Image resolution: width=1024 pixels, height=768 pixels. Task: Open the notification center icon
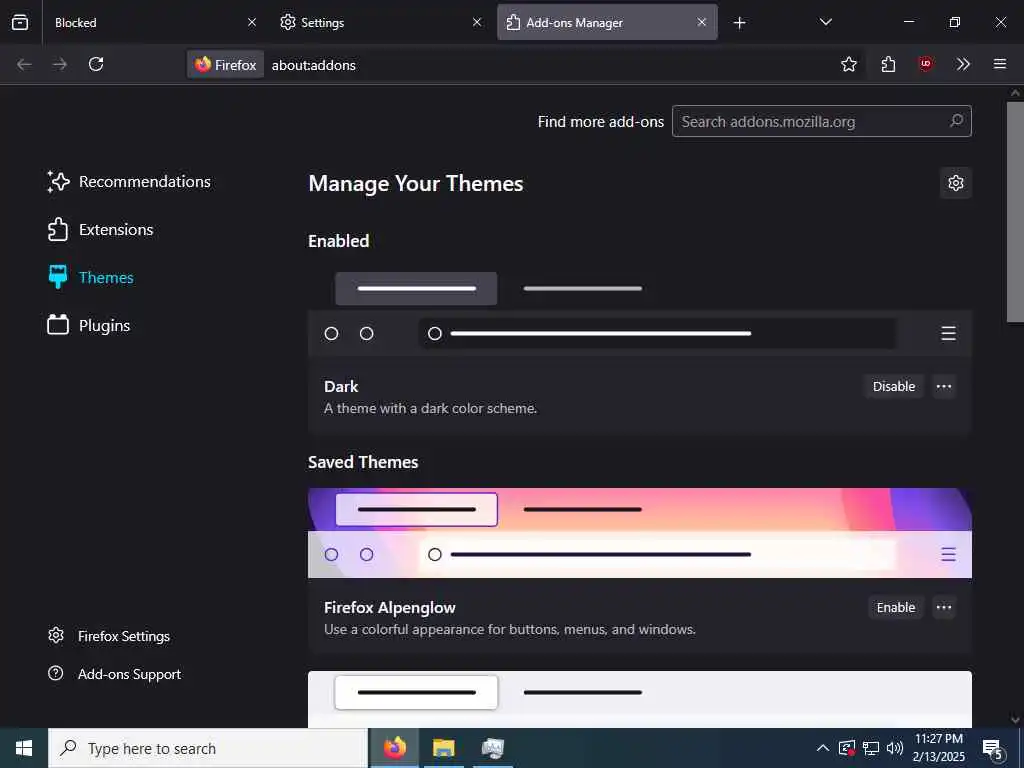(x=993, y=748)
